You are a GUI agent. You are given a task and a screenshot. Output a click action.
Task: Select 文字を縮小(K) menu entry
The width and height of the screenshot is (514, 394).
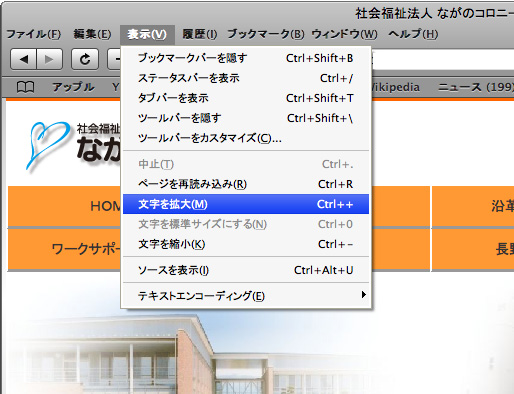click(x=246, y=244)
